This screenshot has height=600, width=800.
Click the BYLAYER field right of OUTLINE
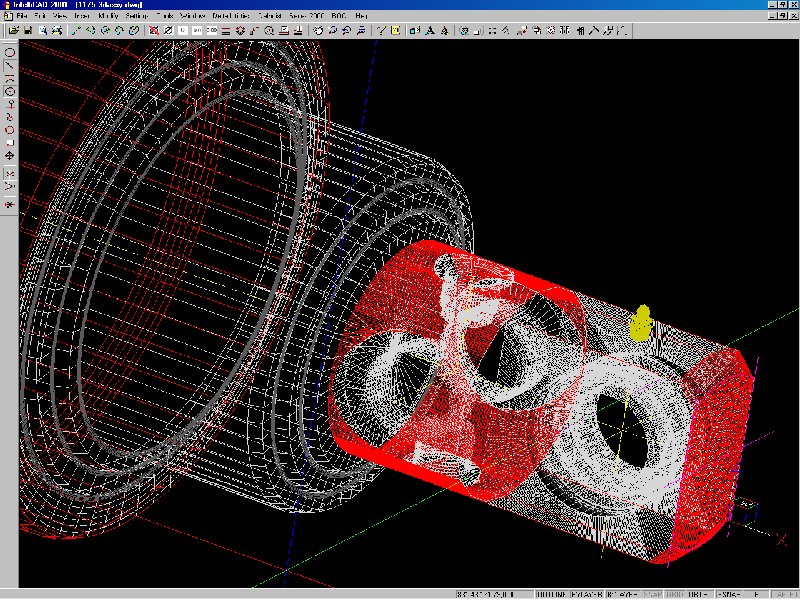click(587, 594)
